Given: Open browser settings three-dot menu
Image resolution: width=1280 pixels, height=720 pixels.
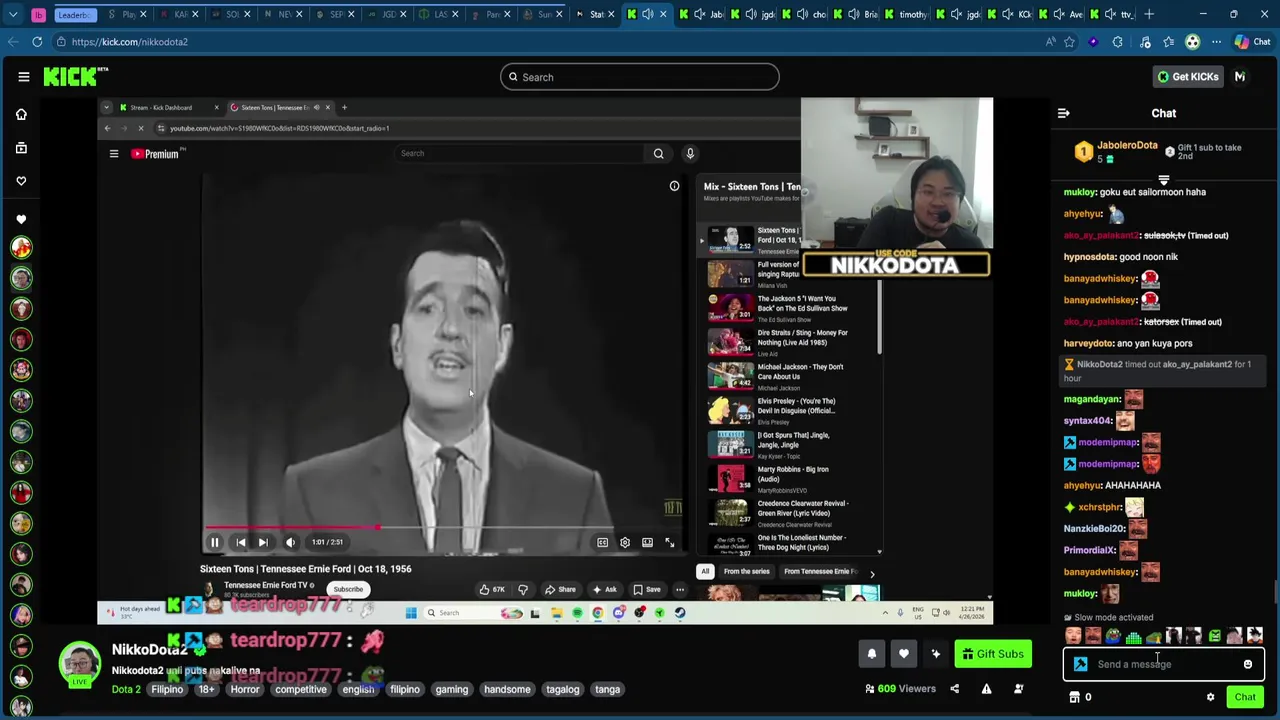Looking at the screenshot, I should coord(1216,42).
